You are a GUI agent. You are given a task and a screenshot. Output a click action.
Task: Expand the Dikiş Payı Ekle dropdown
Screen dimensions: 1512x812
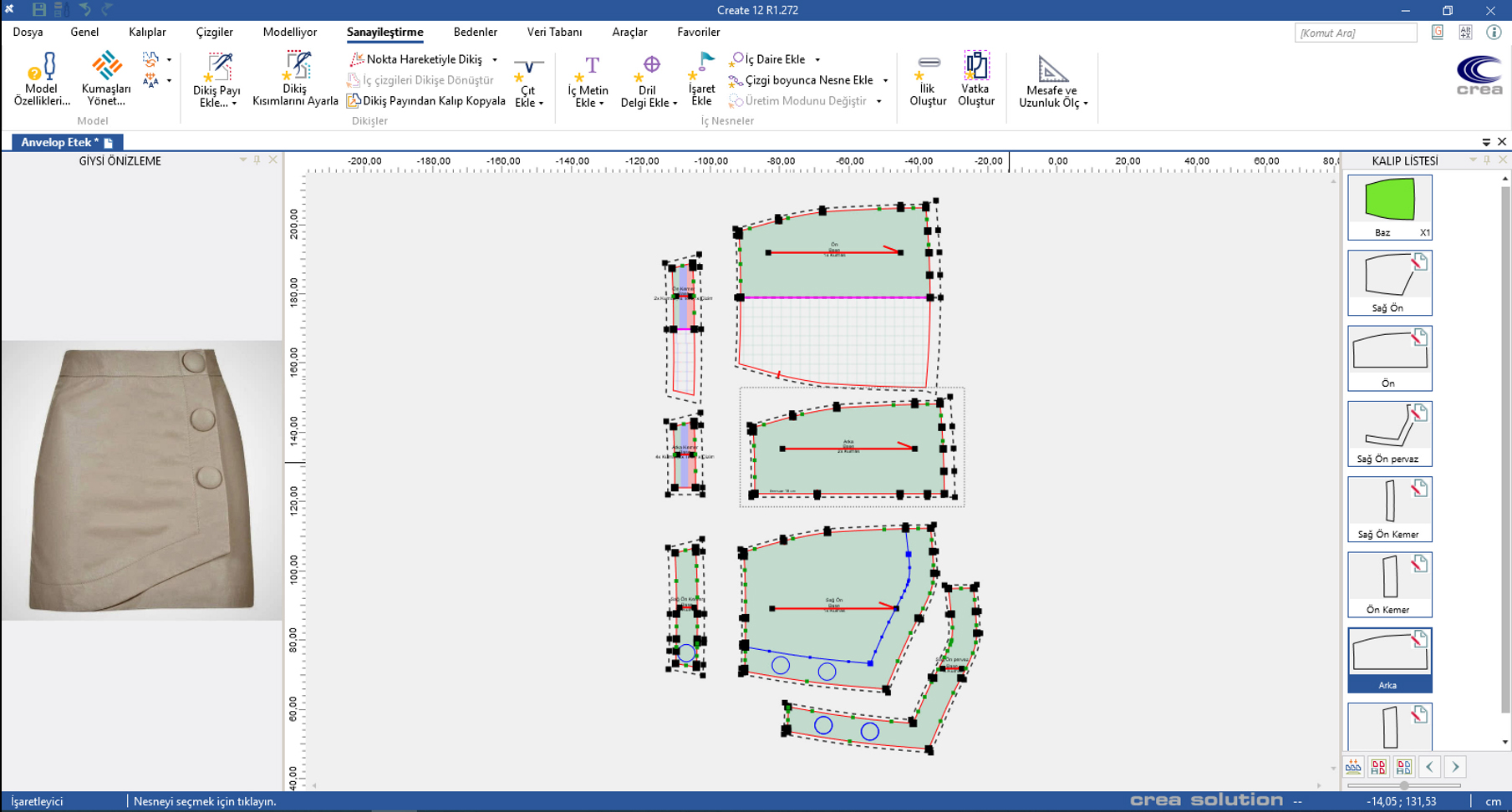point(234,104)
